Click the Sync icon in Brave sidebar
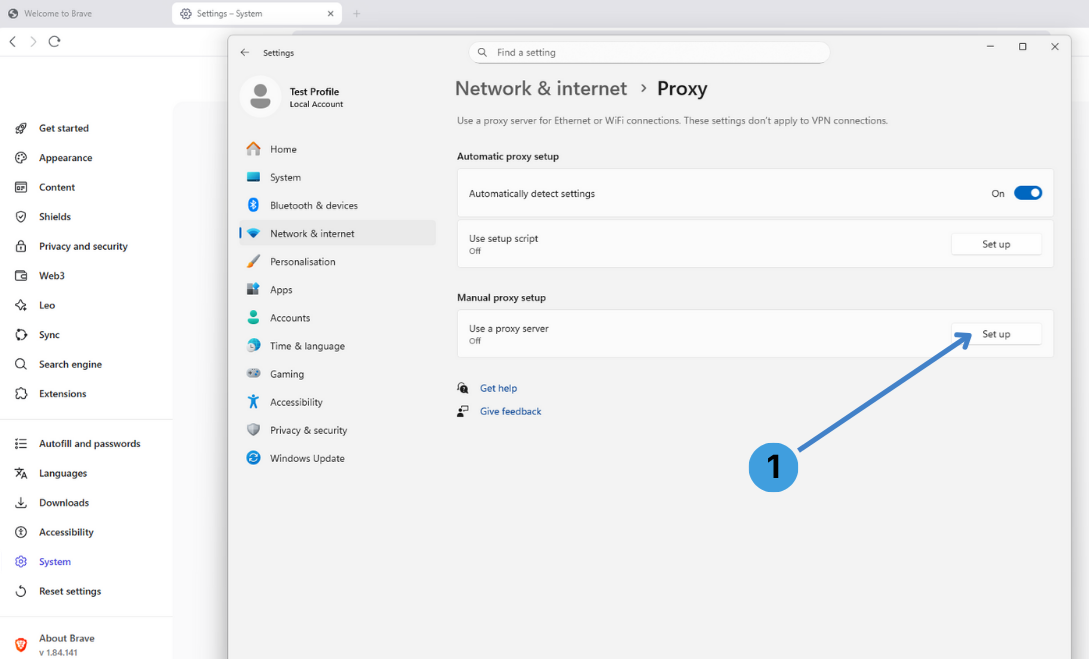The height and width of the screenshot is (659, 1089). (21, 335)
